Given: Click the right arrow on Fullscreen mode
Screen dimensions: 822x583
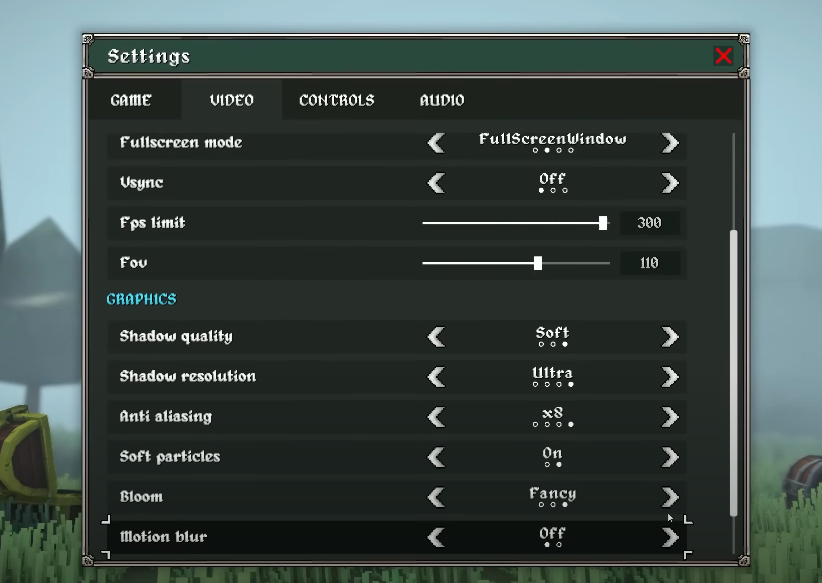Looking at the screenshot, I should [669, 142].
